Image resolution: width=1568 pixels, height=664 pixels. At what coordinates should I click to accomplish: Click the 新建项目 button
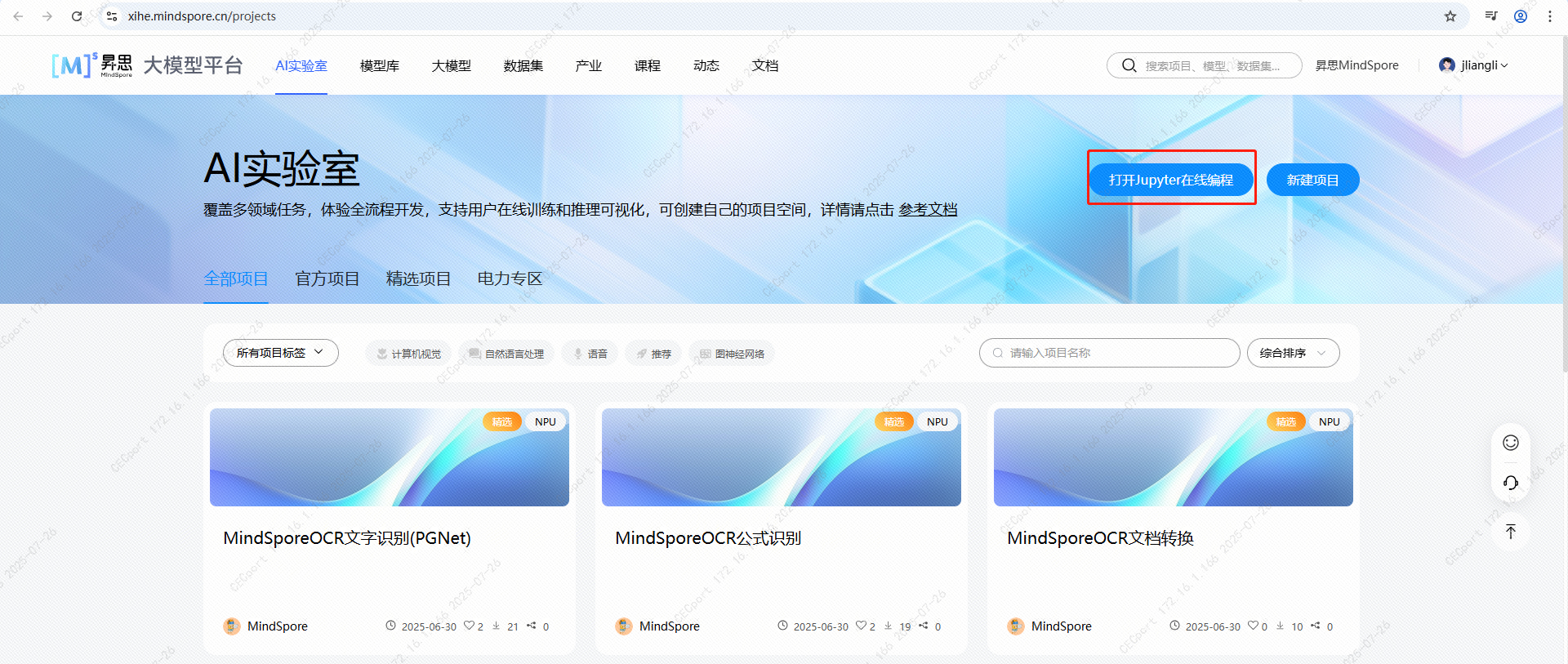coord(1313,180)
